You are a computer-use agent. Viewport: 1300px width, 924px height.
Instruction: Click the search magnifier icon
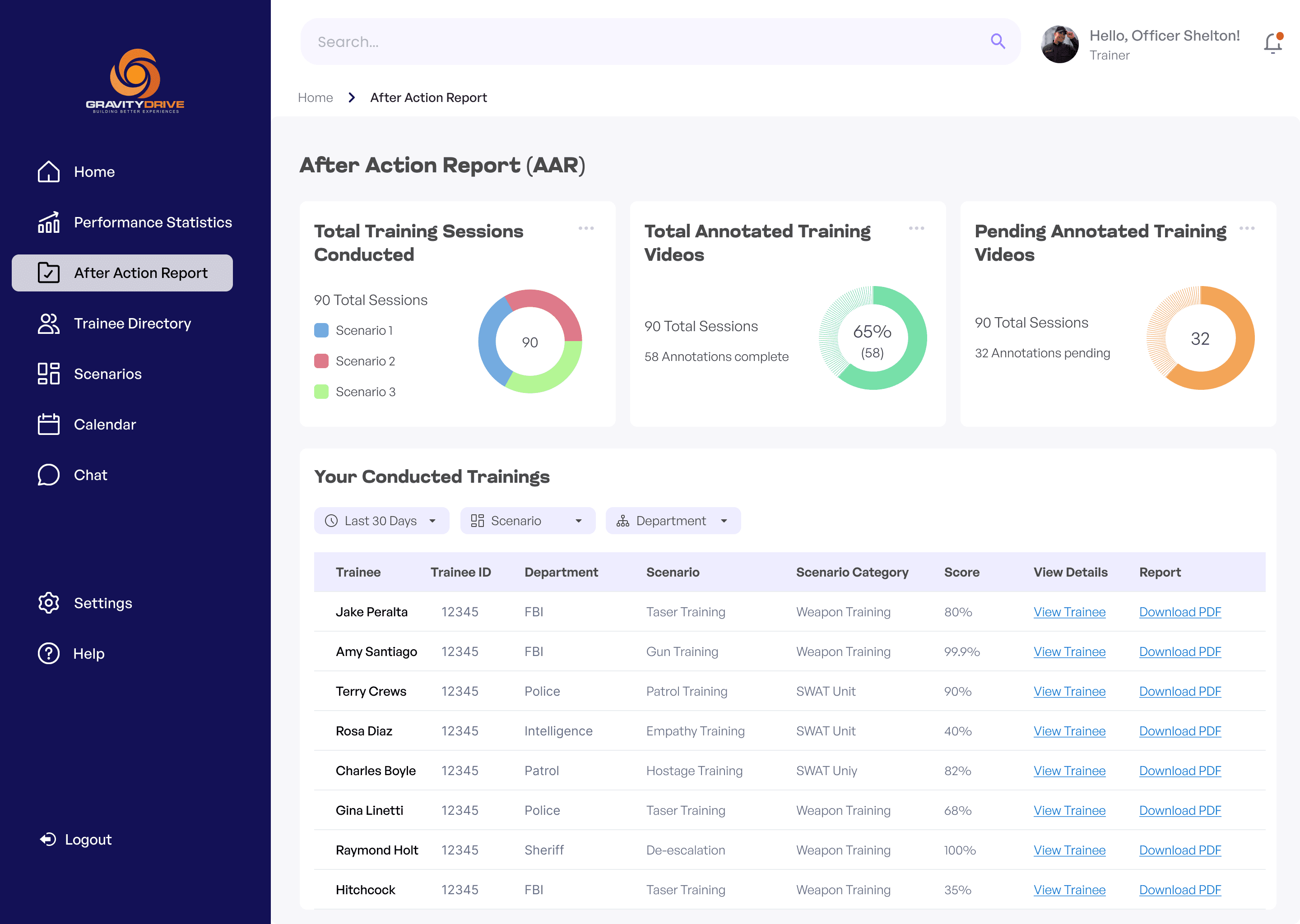(997, 41)
